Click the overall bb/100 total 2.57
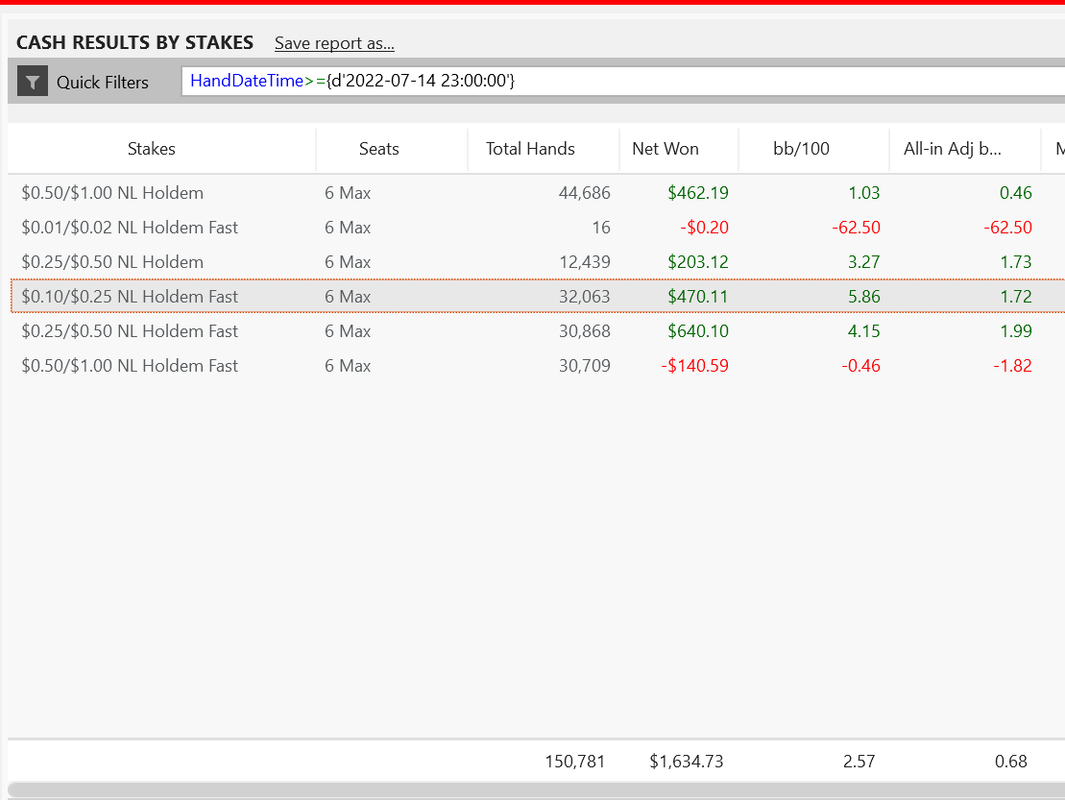Image resolution: width=1065 pixels, height=800 pixels. [859, 761]
